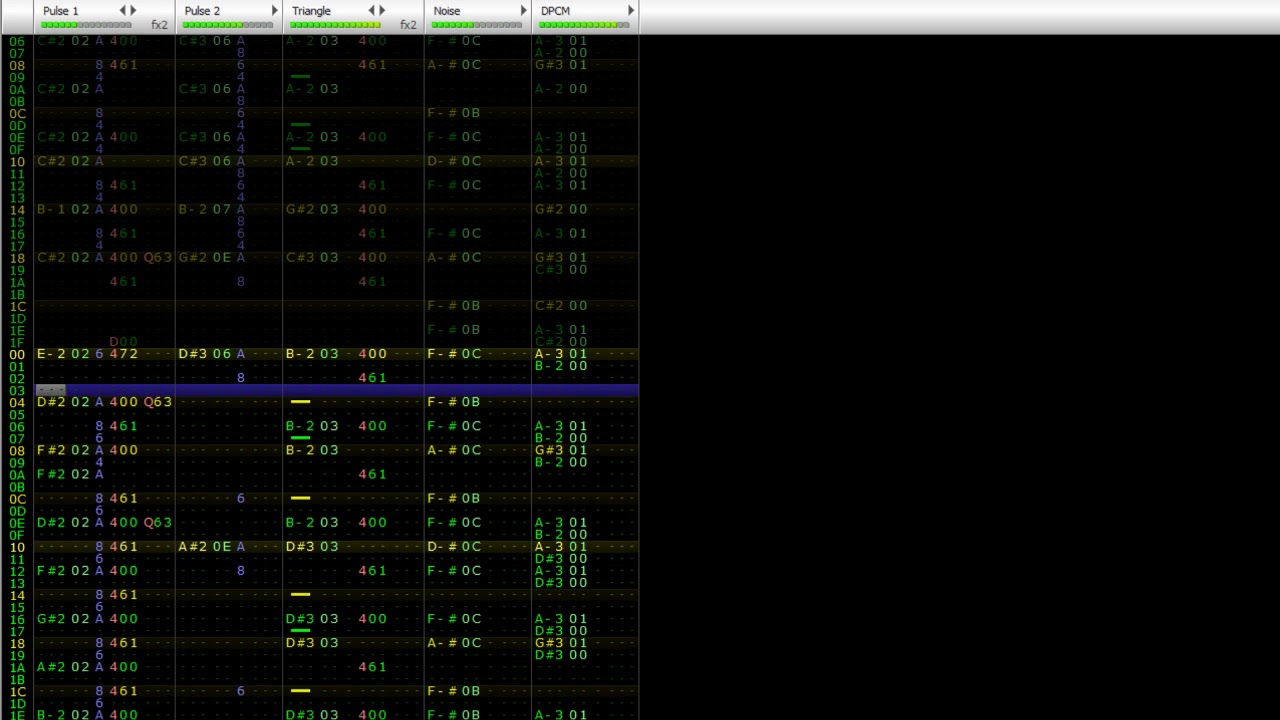This screenshot has height=720, width=1280.
Task: Select the A#2 note in Pulse 1
Action: (51, 667)
